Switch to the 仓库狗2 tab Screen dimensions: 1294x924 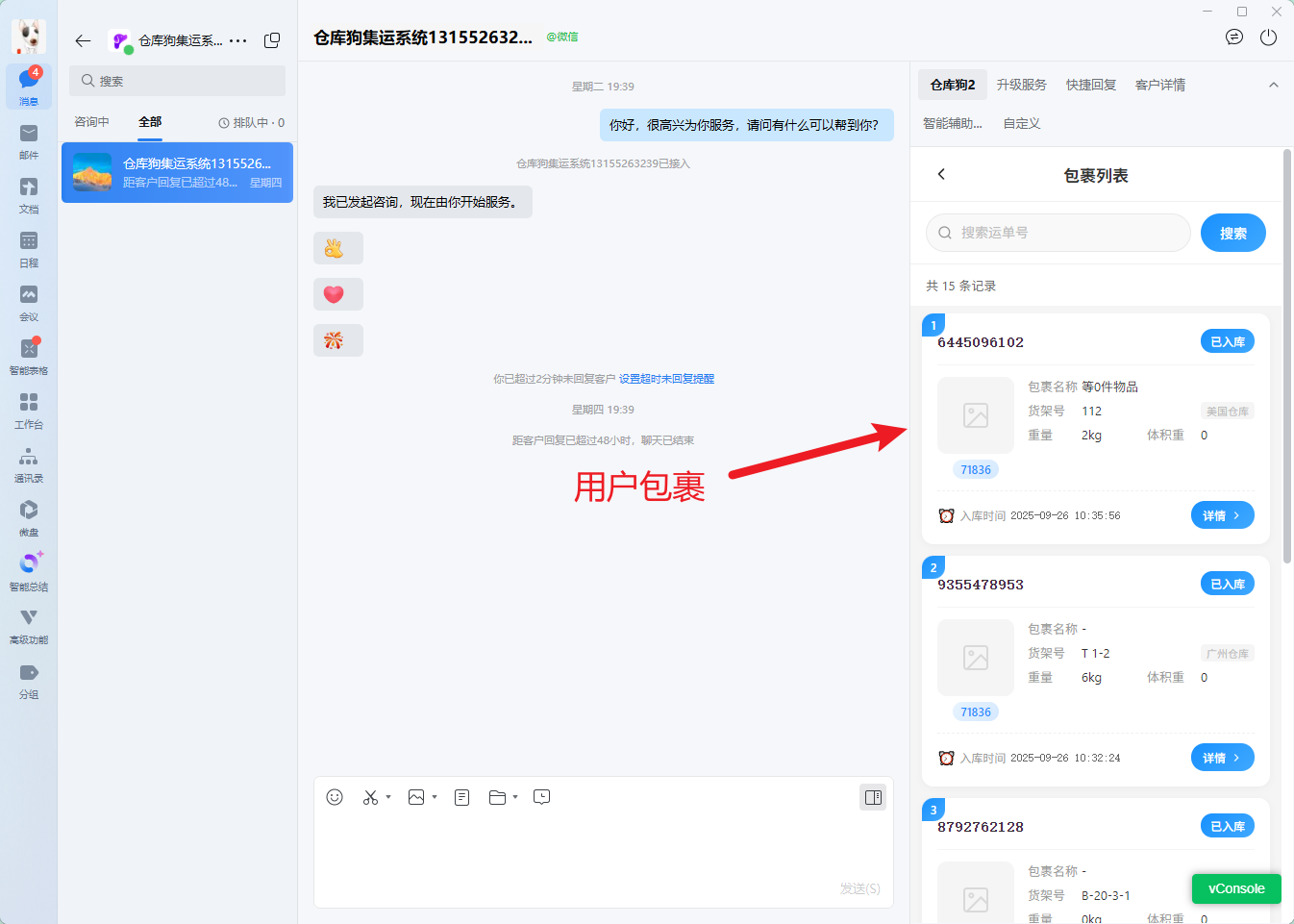point(953,85)
